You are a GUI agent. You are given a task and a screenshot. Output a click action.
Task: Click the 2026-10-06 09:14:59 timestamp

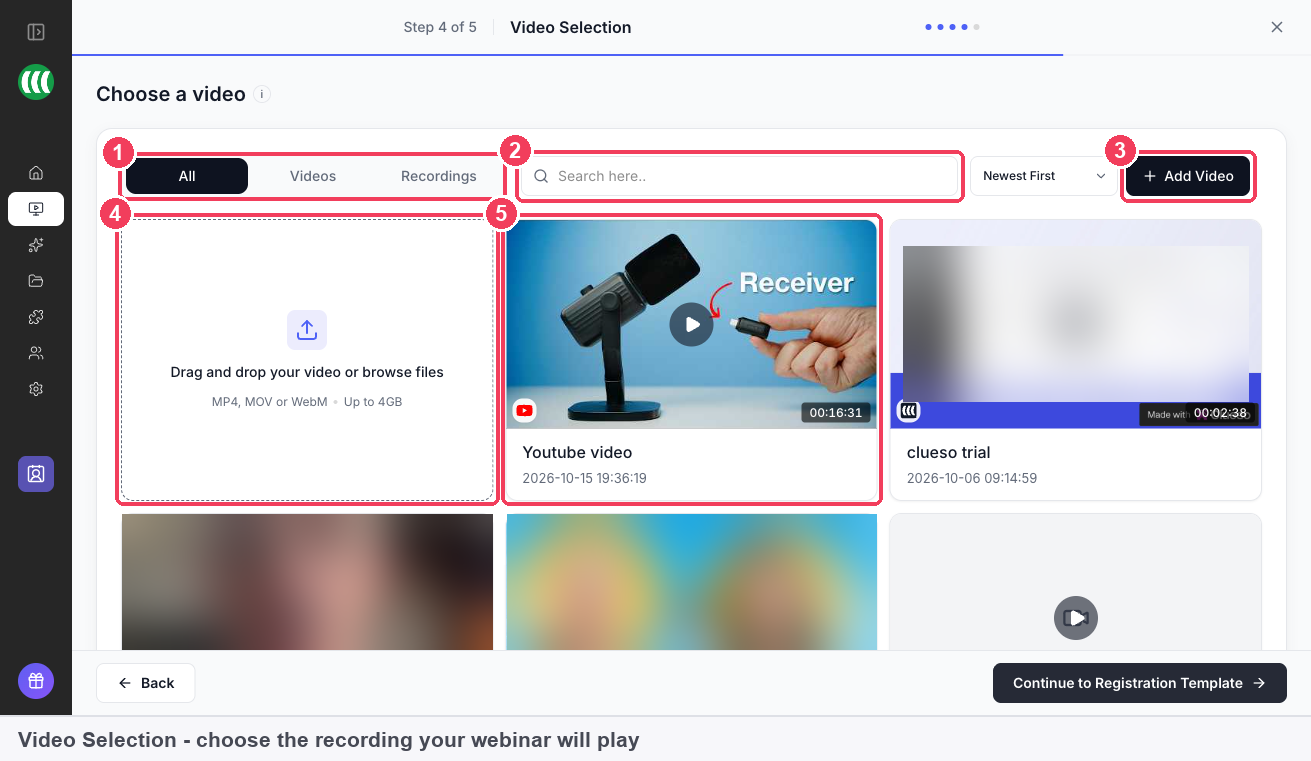972,478
